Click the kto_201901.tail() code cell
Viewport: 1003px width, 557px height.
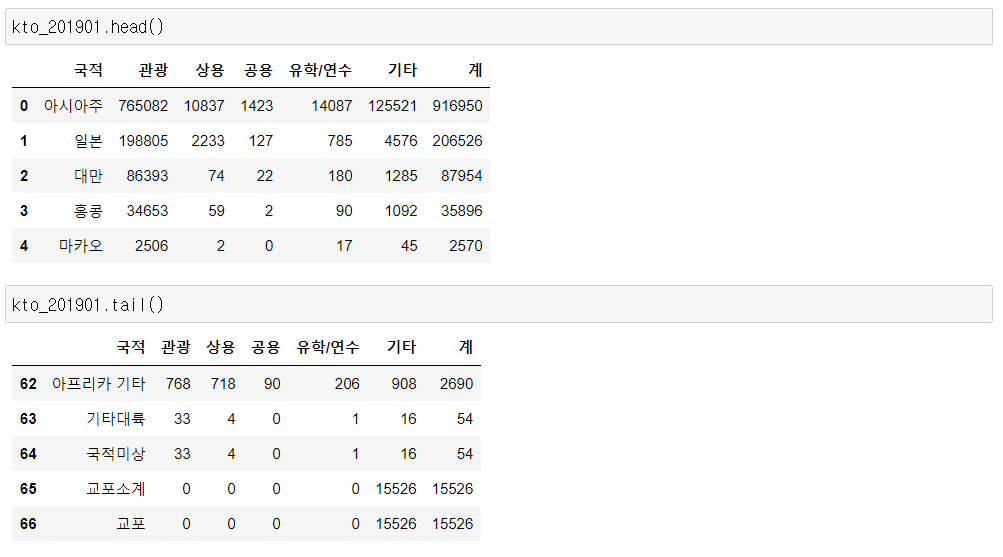coord(499,304)
